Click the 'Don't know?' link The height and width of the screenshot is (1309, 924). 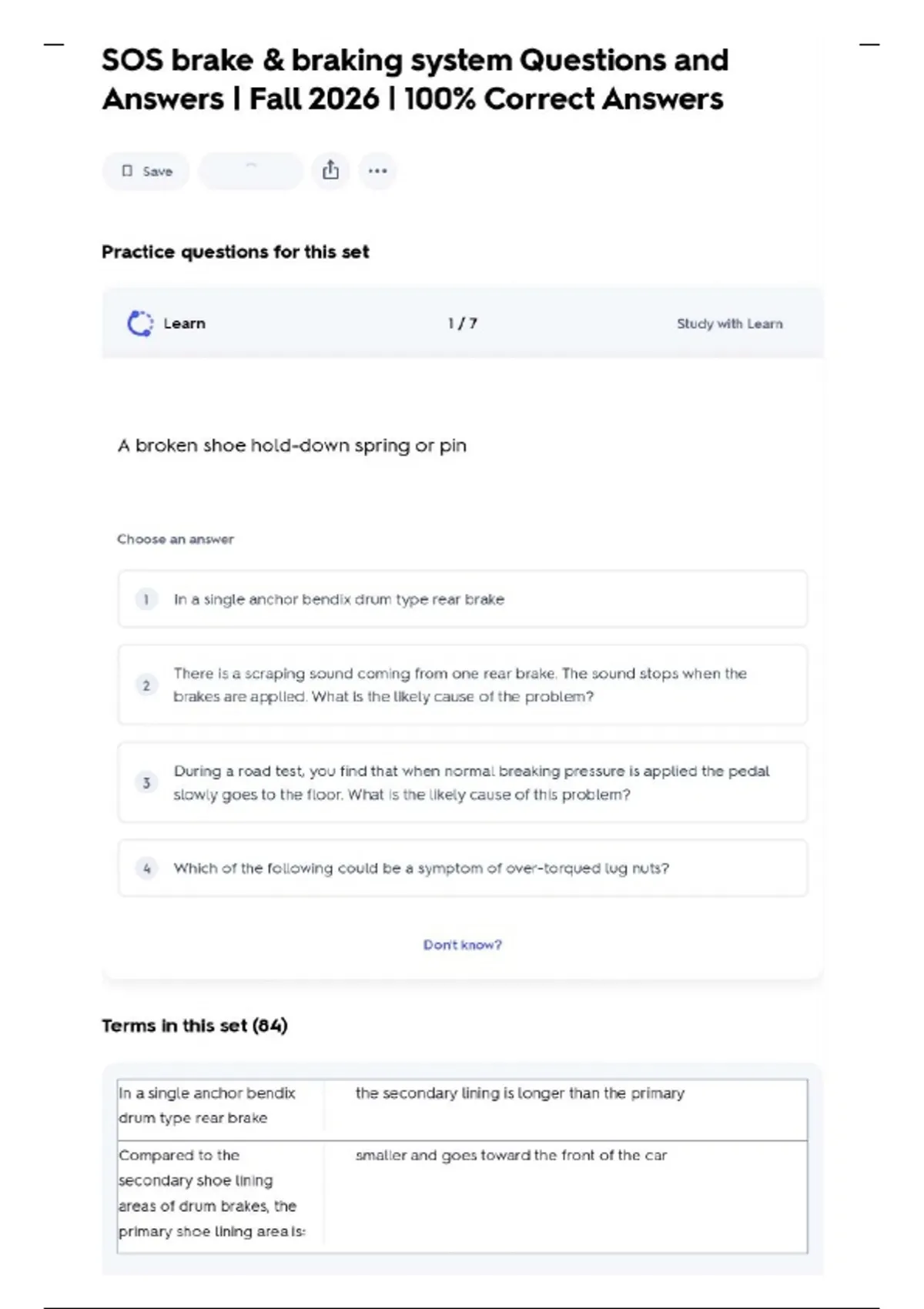[462, 945]
